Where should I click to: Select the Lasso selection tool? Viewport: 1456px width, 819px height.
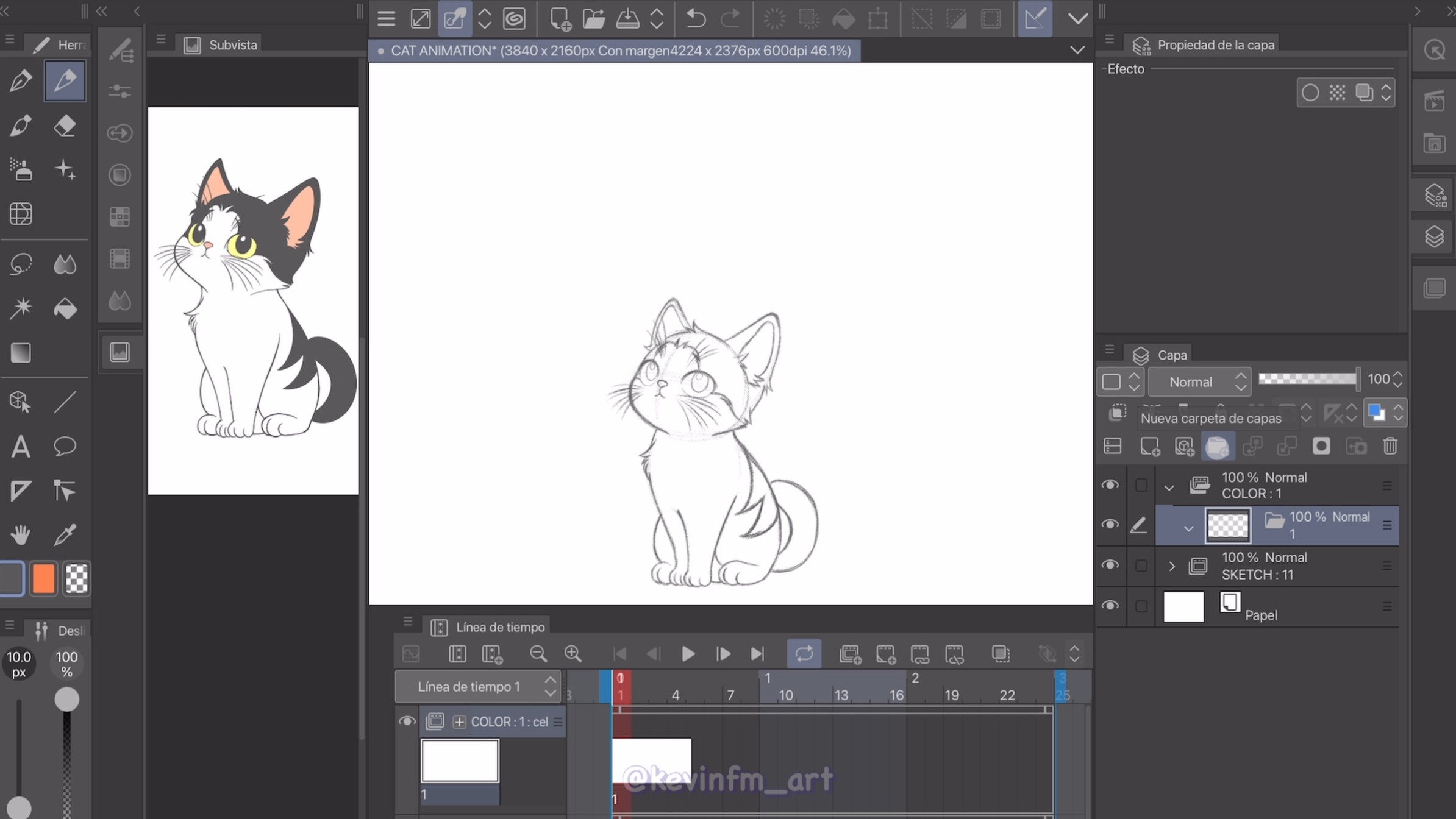[21, 264]
